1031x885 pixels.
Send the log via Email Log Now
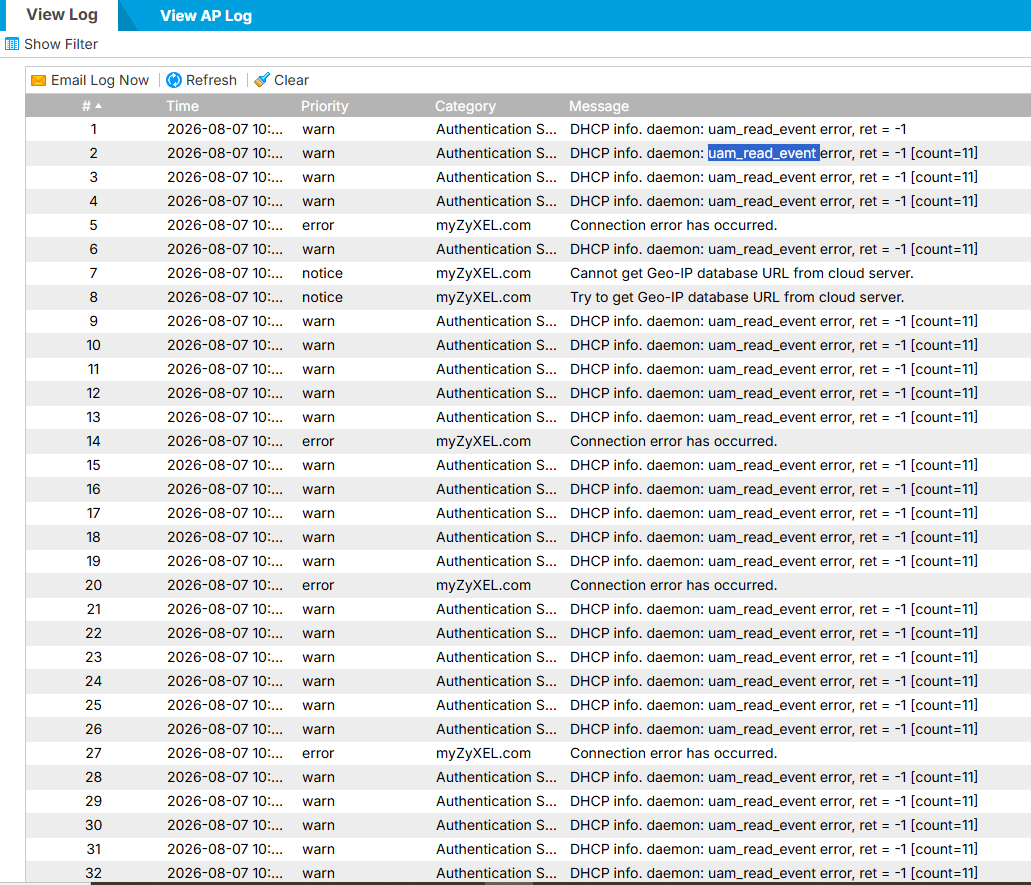(99, 80)
